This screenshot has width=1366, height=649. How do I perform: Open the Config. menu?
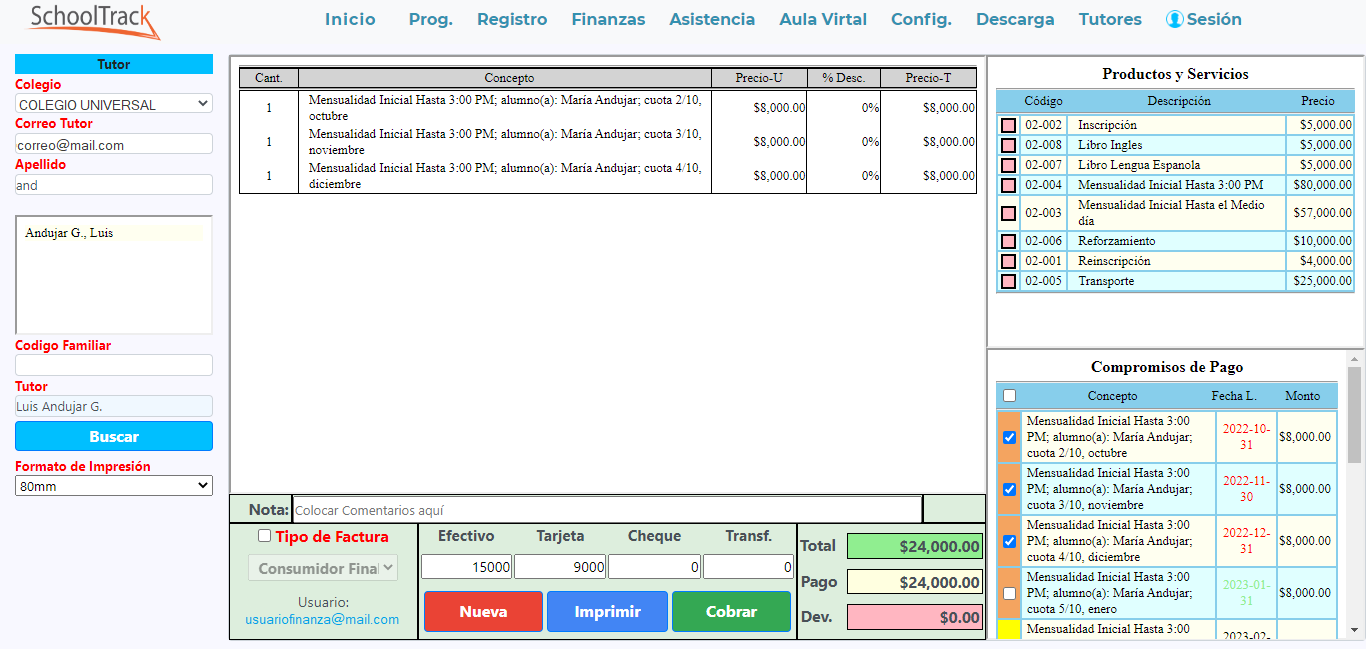coord(921,19)
